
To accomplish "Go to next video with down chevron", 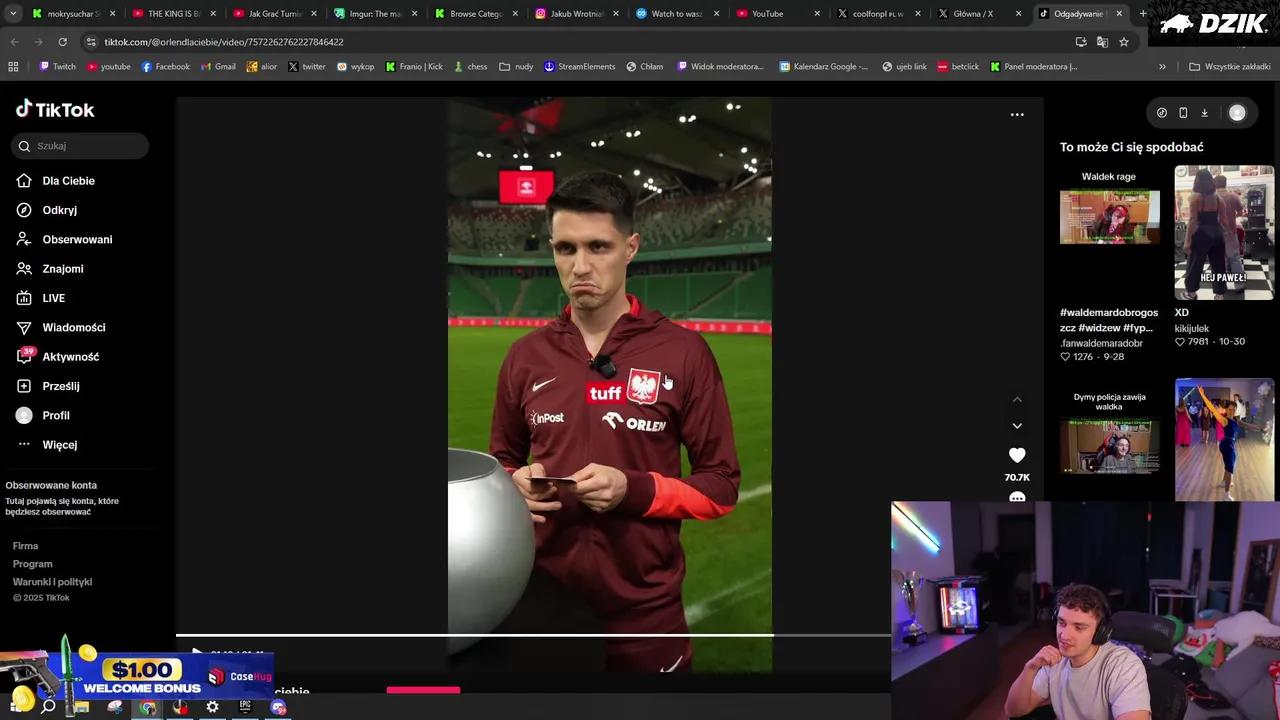I will [1017, 426].
